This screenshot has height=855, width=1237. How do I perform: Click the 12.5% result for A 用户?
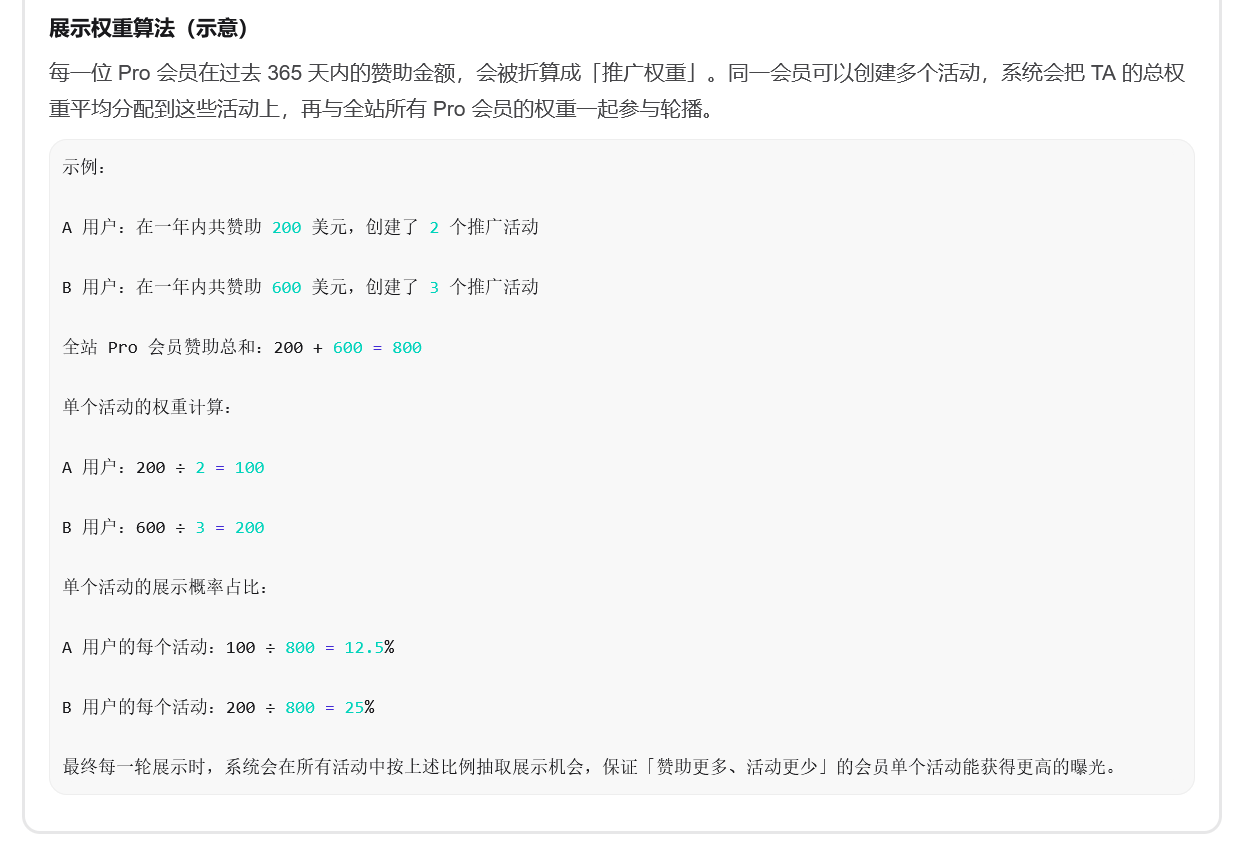click(369, 647)
